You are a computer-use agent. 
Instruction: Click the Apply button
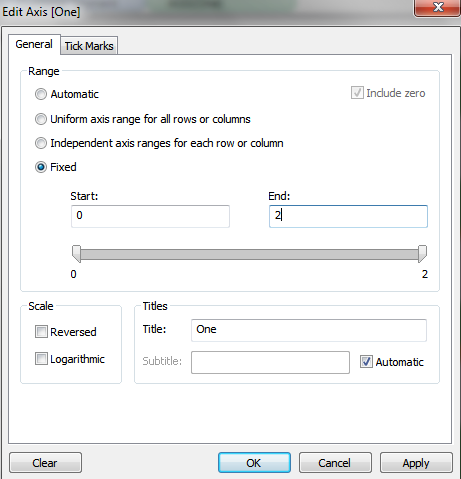pyautogui.click(x=416, y=463)
